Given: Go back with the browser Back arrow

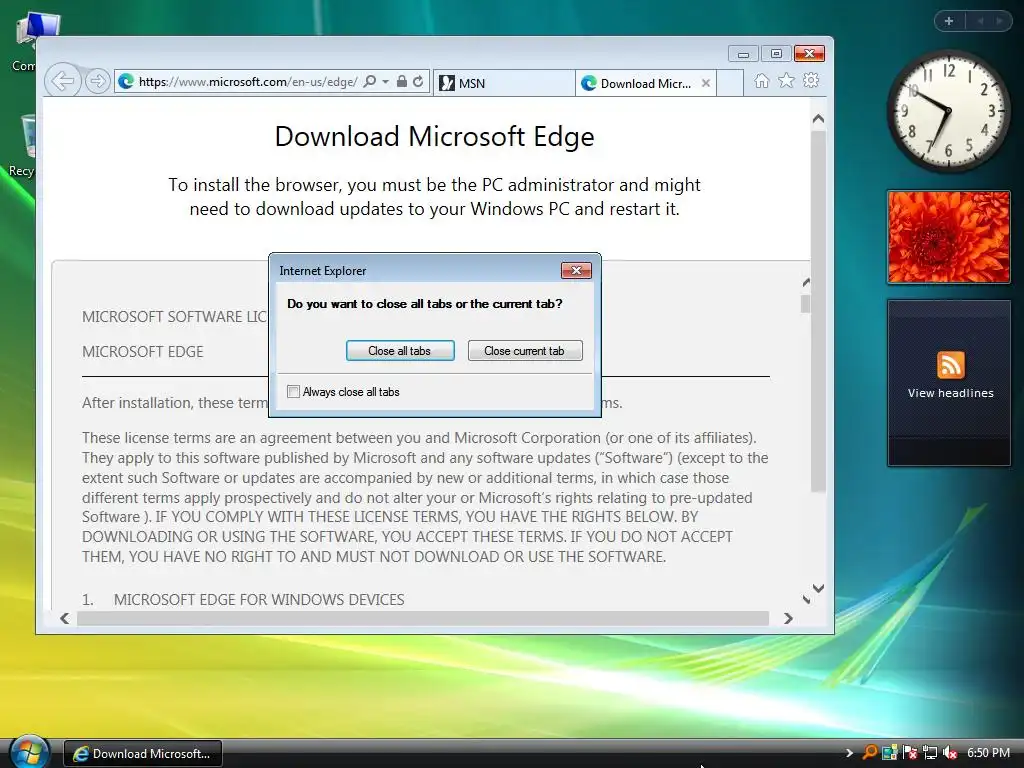Looking at the screenshot, I should [x=63, y=81].
